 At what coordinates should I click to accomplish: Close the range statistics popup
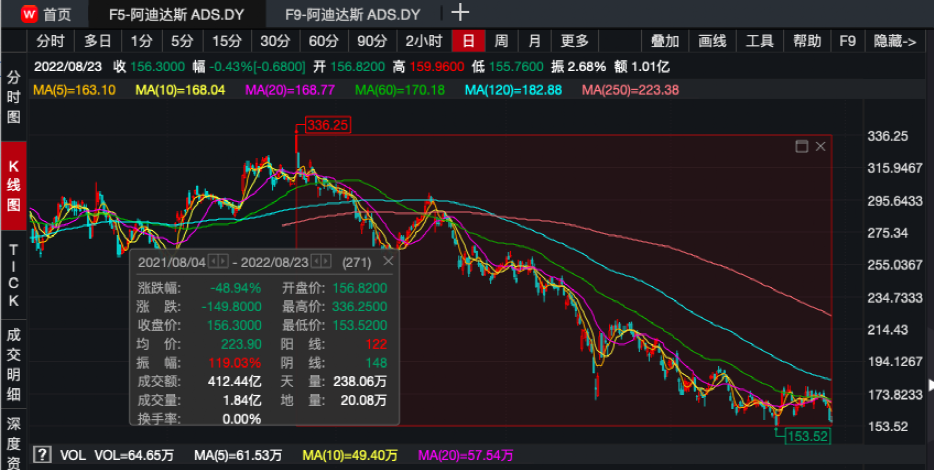pyautogui.click(x=389, y=261)
